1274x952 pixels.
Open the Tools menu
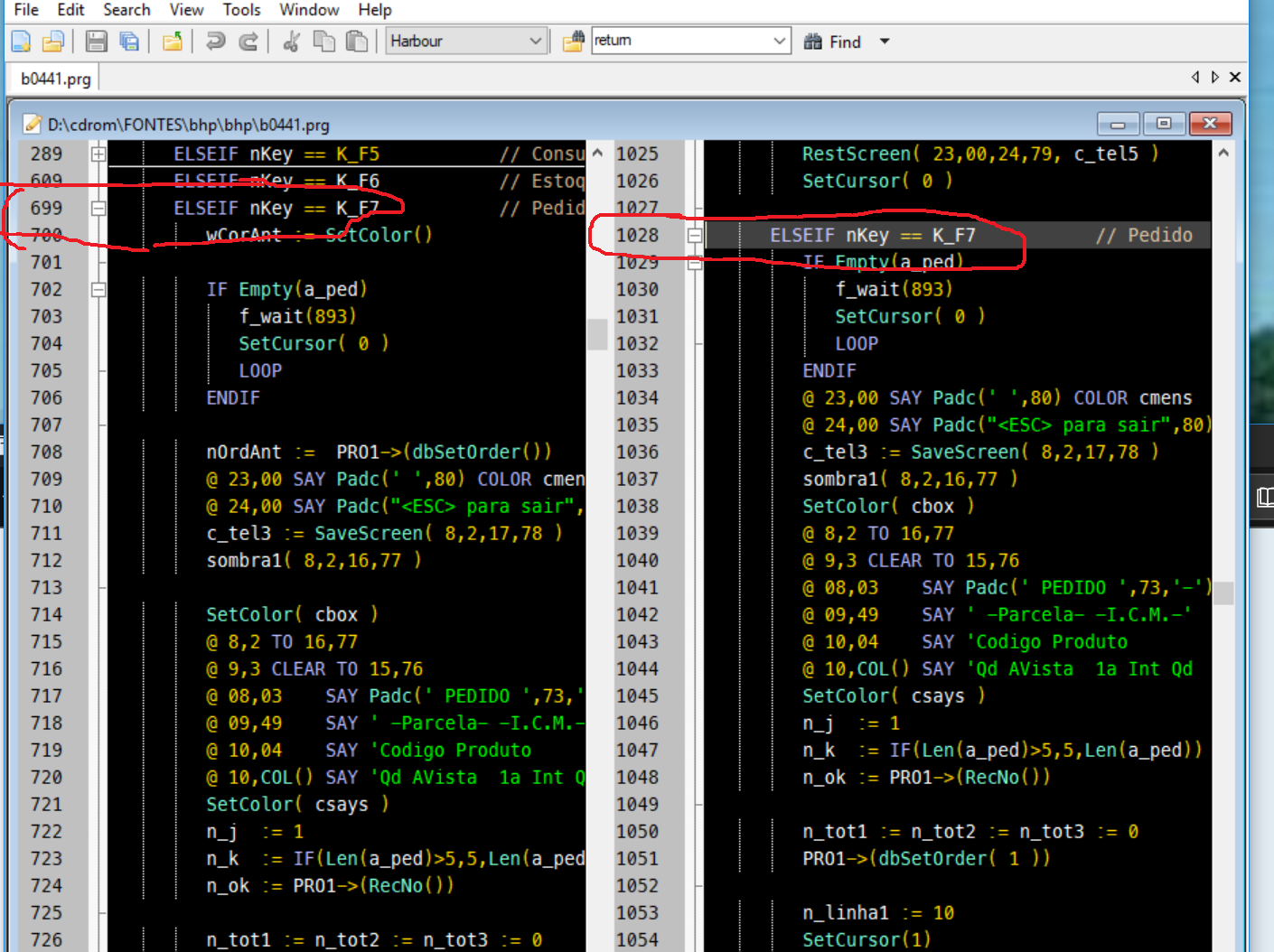(x=241, y=10)
